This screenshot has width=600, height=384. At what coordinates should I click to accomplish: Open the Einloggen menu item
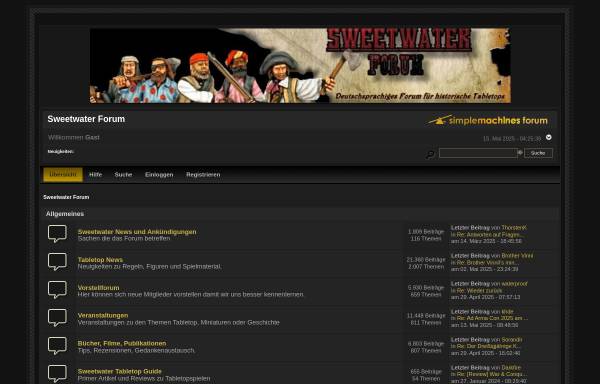point(159,174)
